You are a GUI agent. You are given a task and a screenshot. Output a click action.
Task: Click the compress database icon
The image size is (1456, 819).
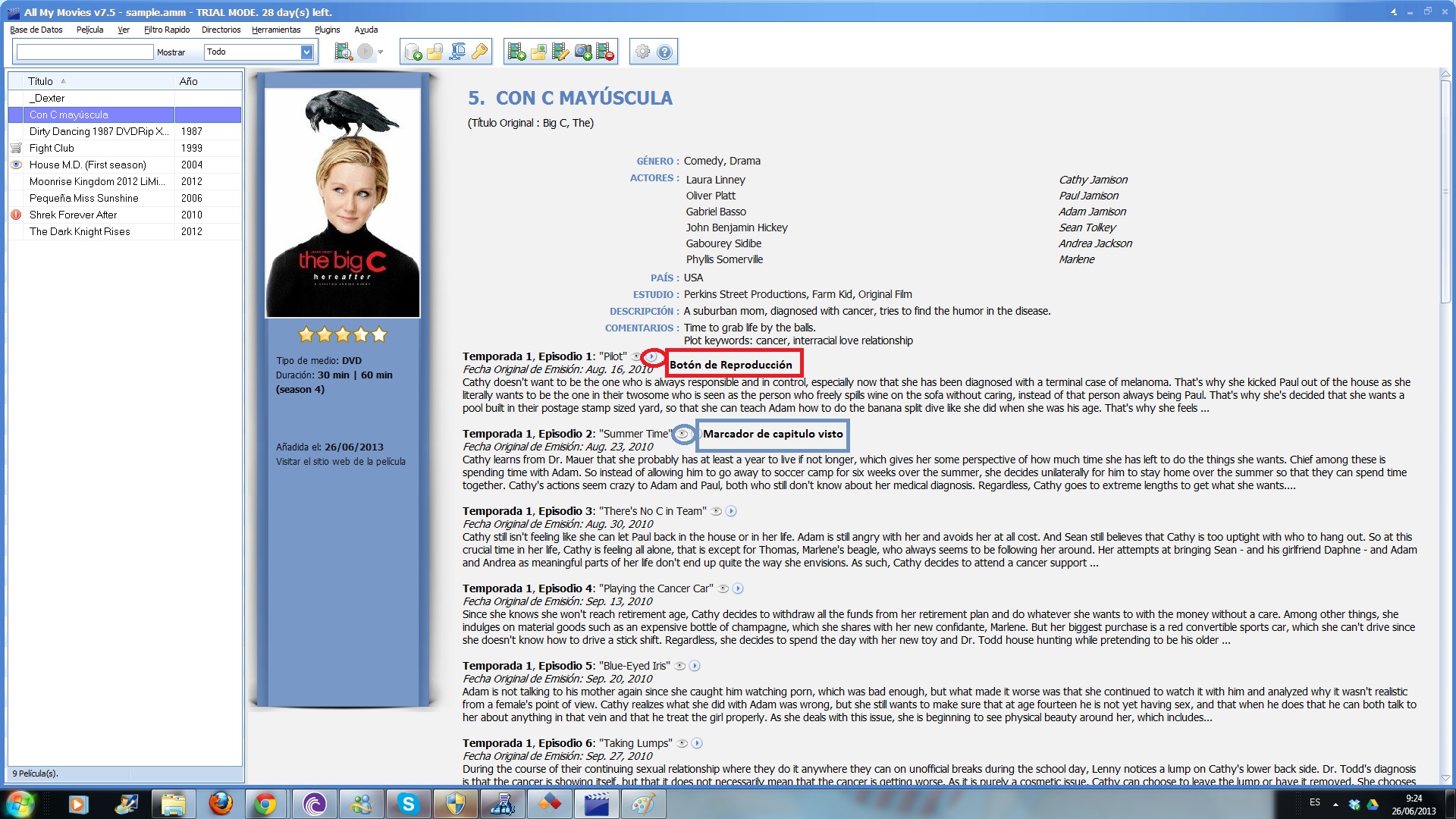457,52
